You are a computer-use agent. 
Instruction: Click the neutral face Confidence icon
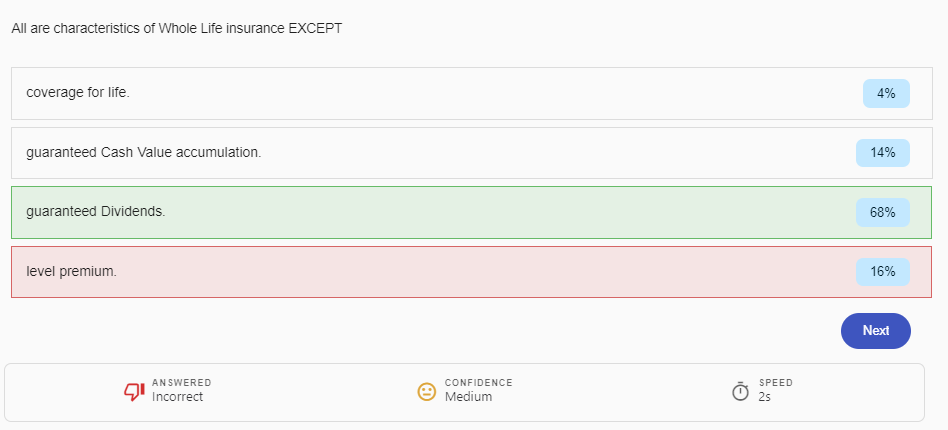pyautogui.click(x=427, y=391)
